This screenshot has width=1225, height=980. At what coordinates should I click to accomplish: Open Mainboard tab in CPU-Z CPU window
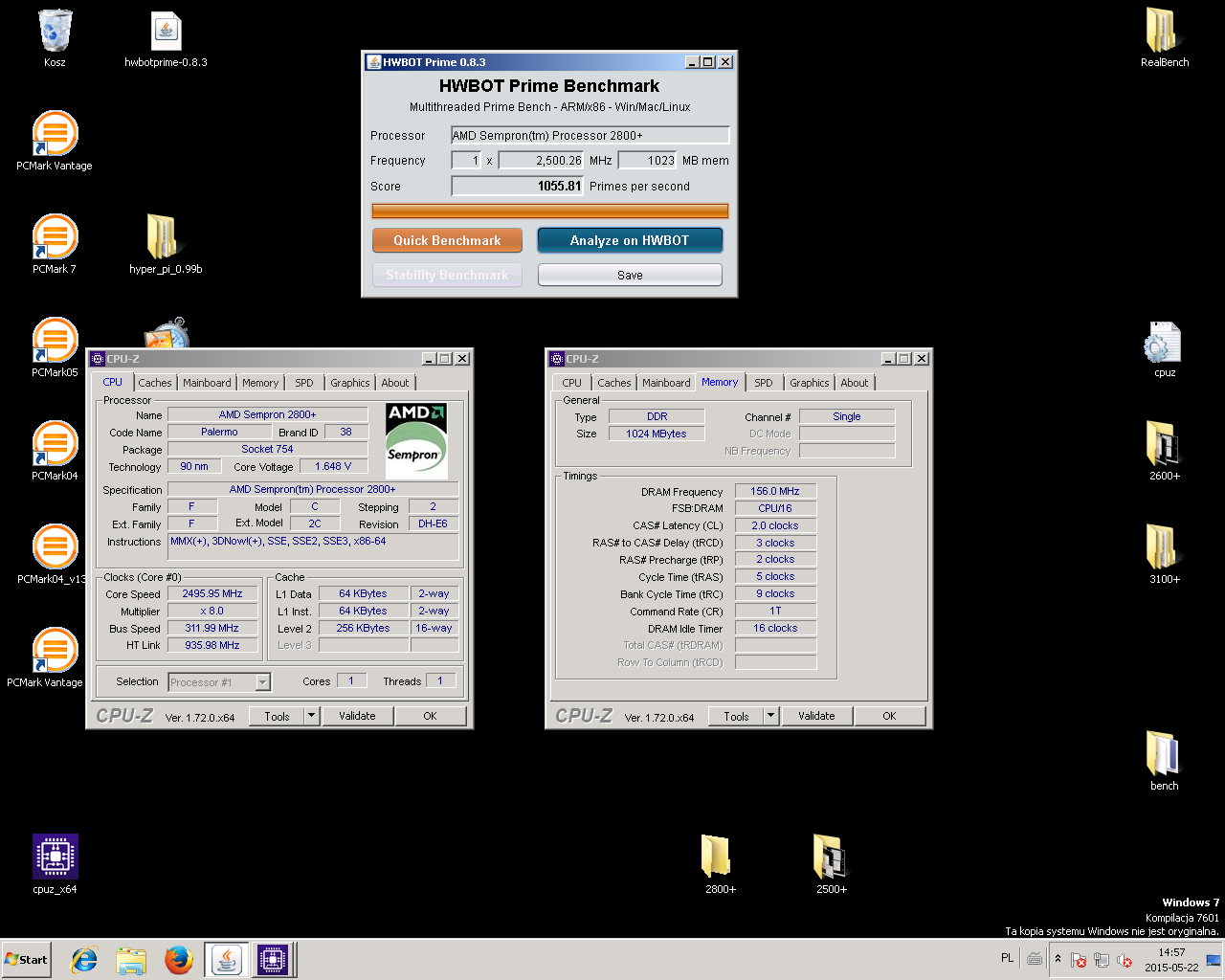coord(207,383)
